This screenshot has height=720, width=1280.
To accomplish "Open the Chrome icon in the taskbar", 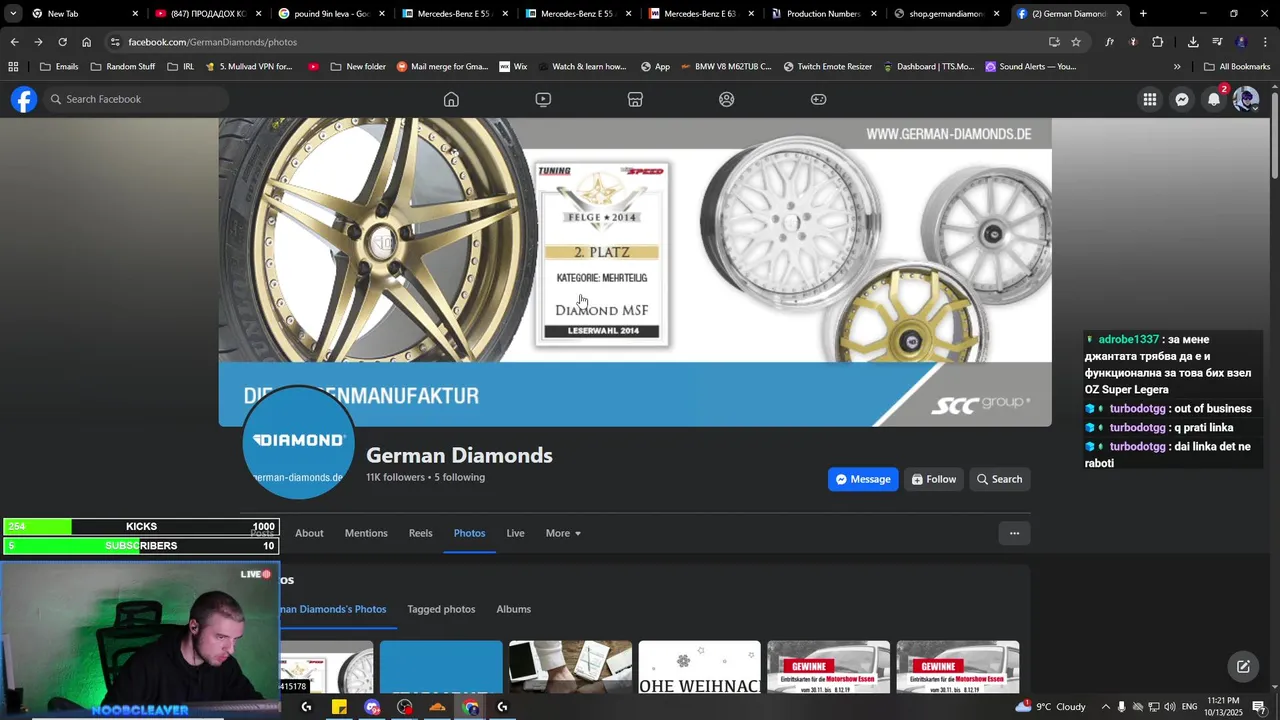I will (x=471, y=707).
